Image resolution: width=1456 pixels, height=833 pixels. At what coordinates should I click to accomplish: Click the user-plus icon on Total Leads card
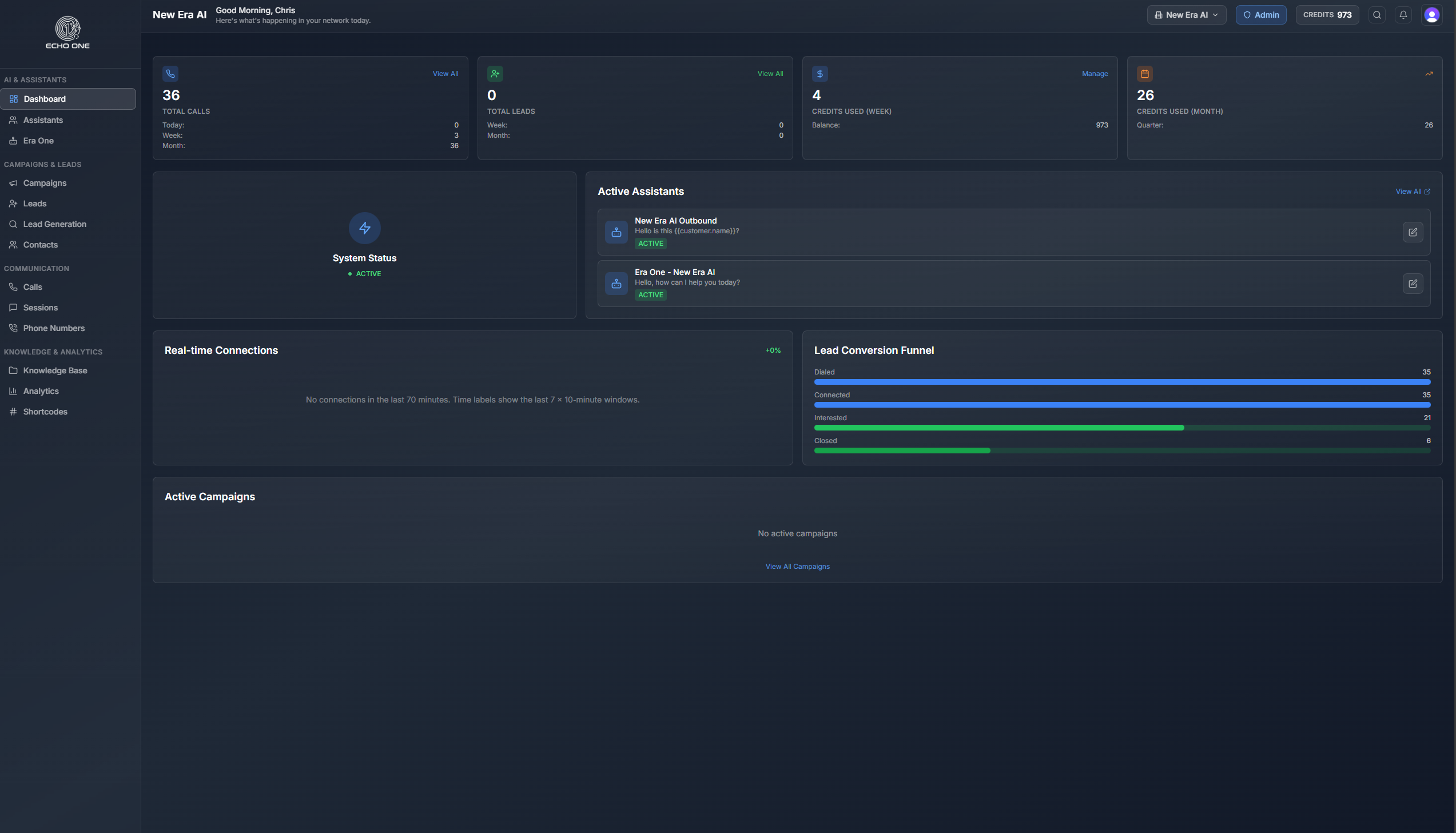(495, 74)
